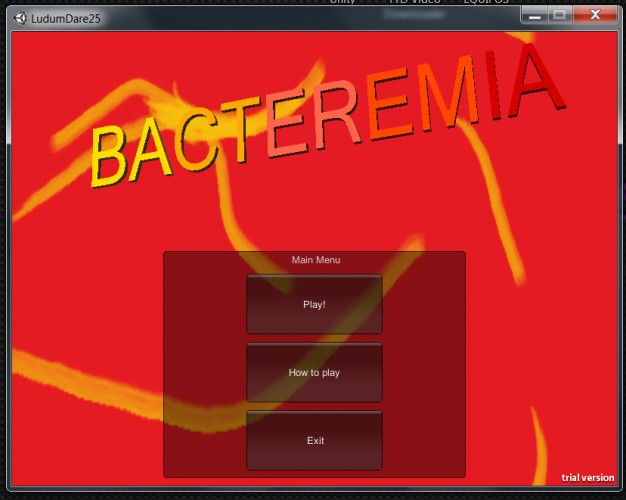Maximize the LudumDare25 game window
Screen dimensions: 626x500
(560, 16)
